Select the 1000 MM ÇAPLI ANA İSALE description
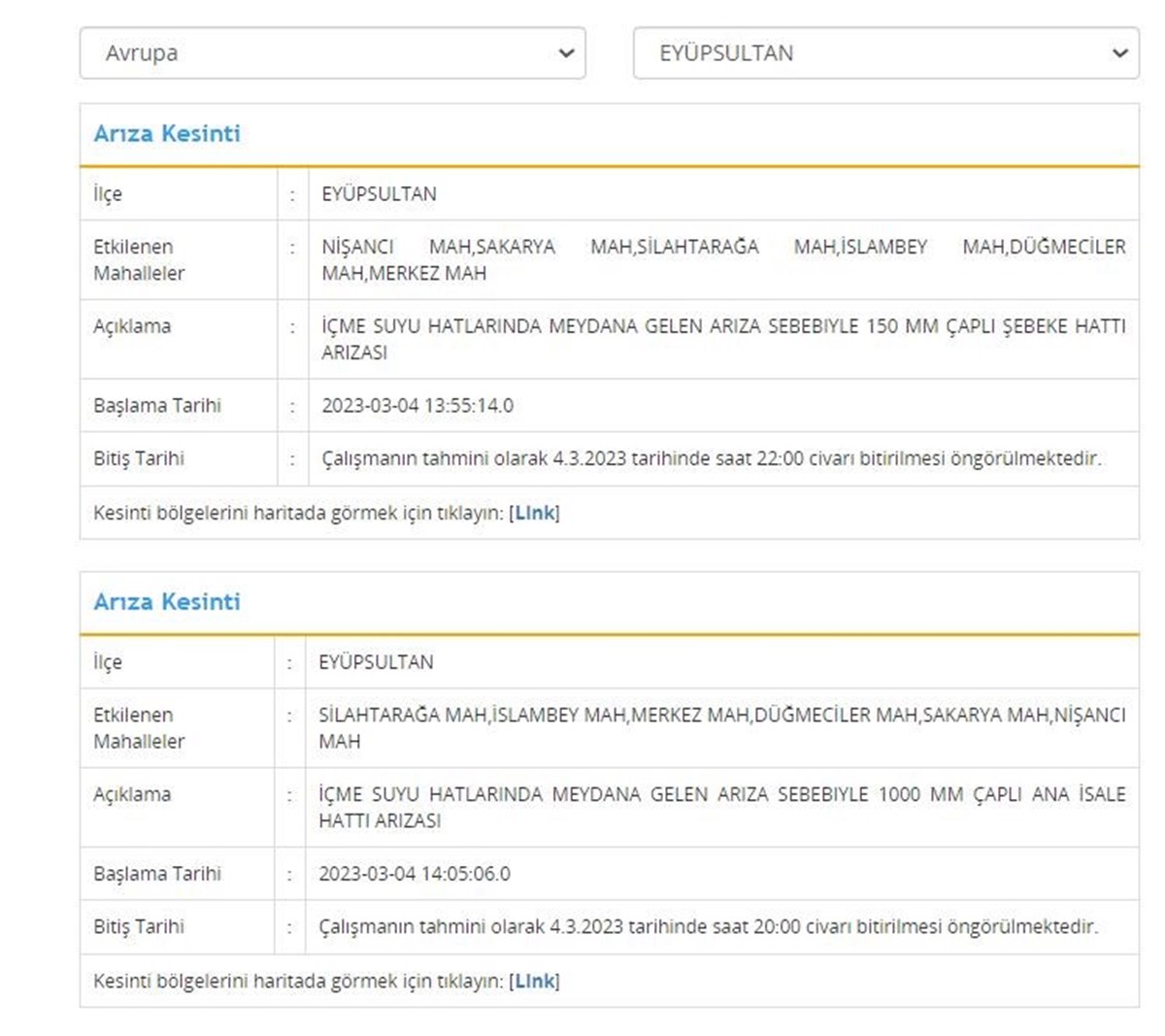1165x1036 pixels. pos(721,807)
